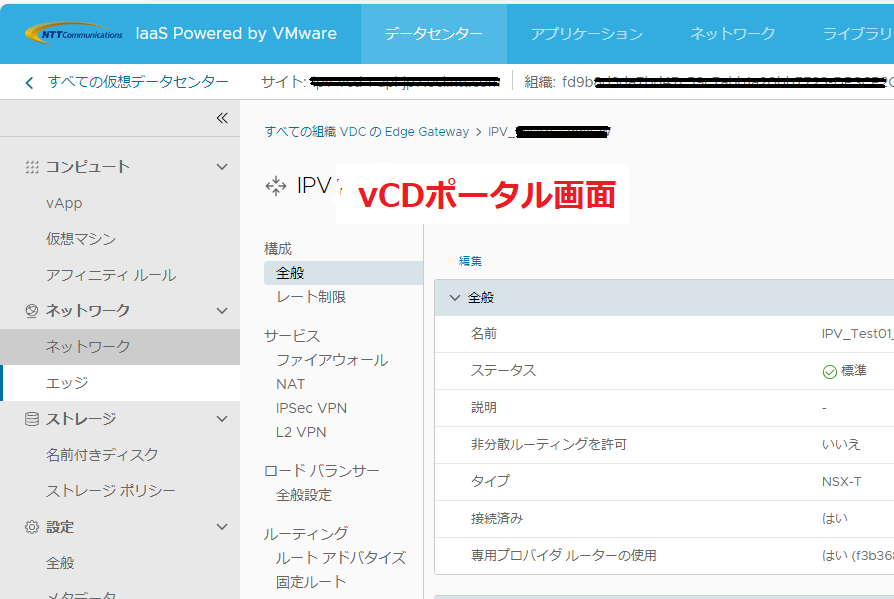Viewport: 894px width, 599px height.
Task: Open the アプリケーション top tab
Action: (587, 34)
